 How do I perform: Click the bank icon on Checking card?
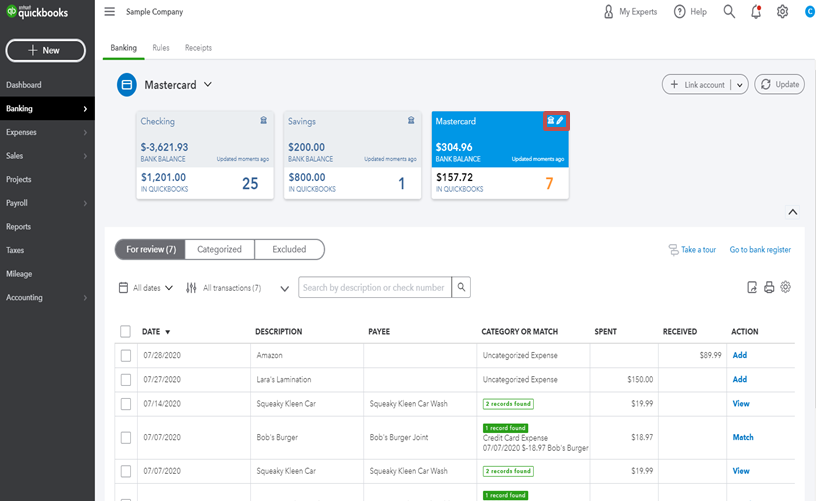coord(264,120)
